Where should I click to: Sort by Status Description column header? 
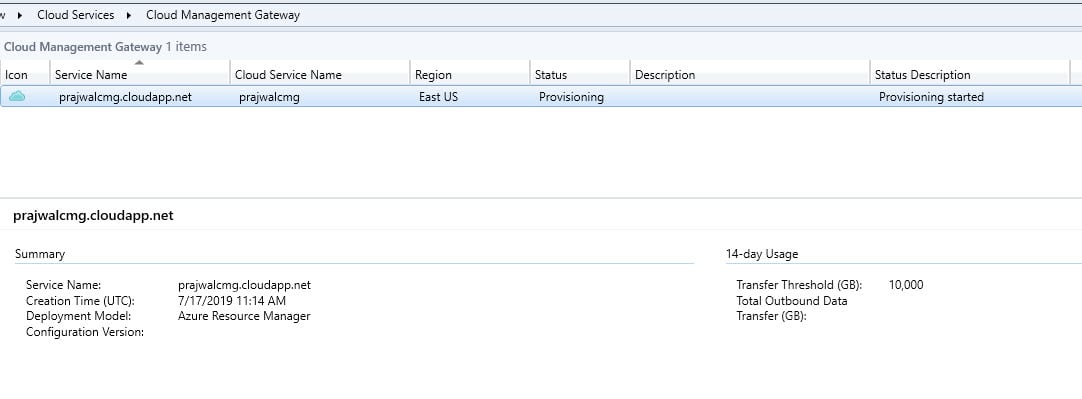(x=970, y=75)
